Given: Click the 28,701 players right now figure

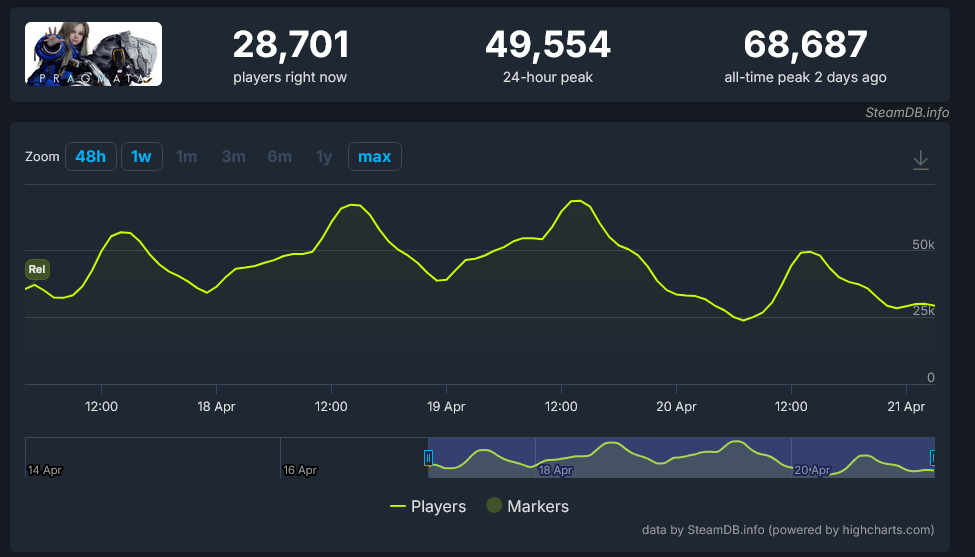Looking at the screenshot, I should point(290,45).
